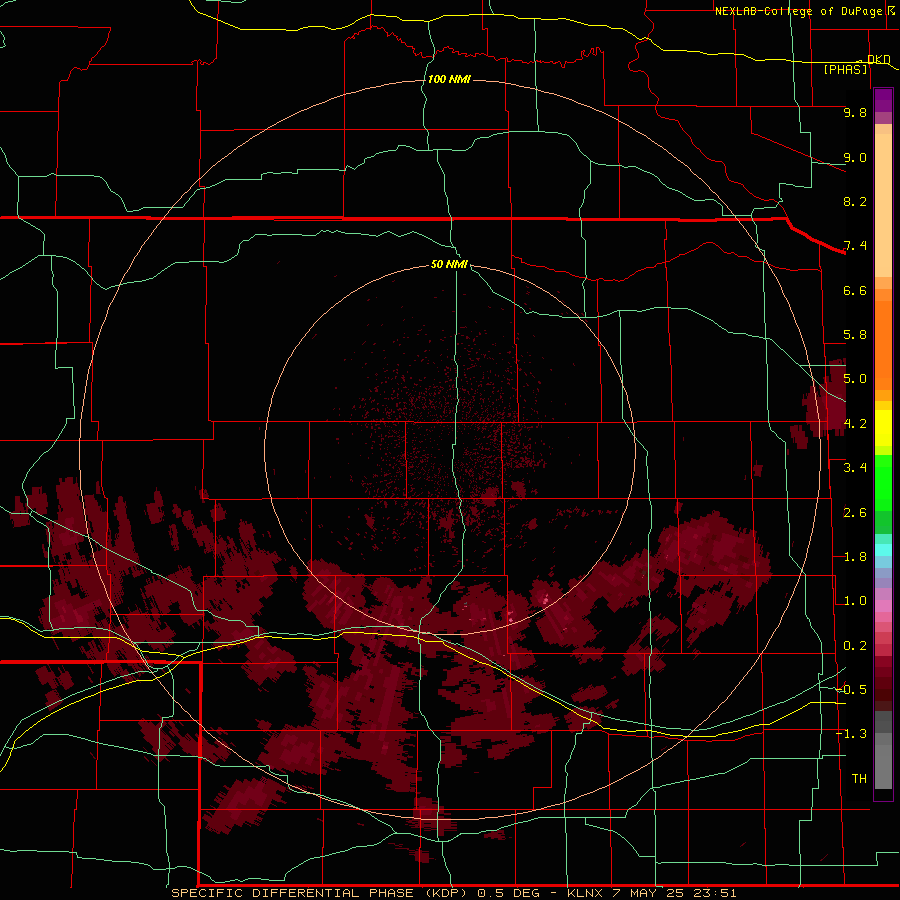The height and width of the screenshot is (900, 900).
Task: Click the 50 NMI range ring label
Action: 449,264
